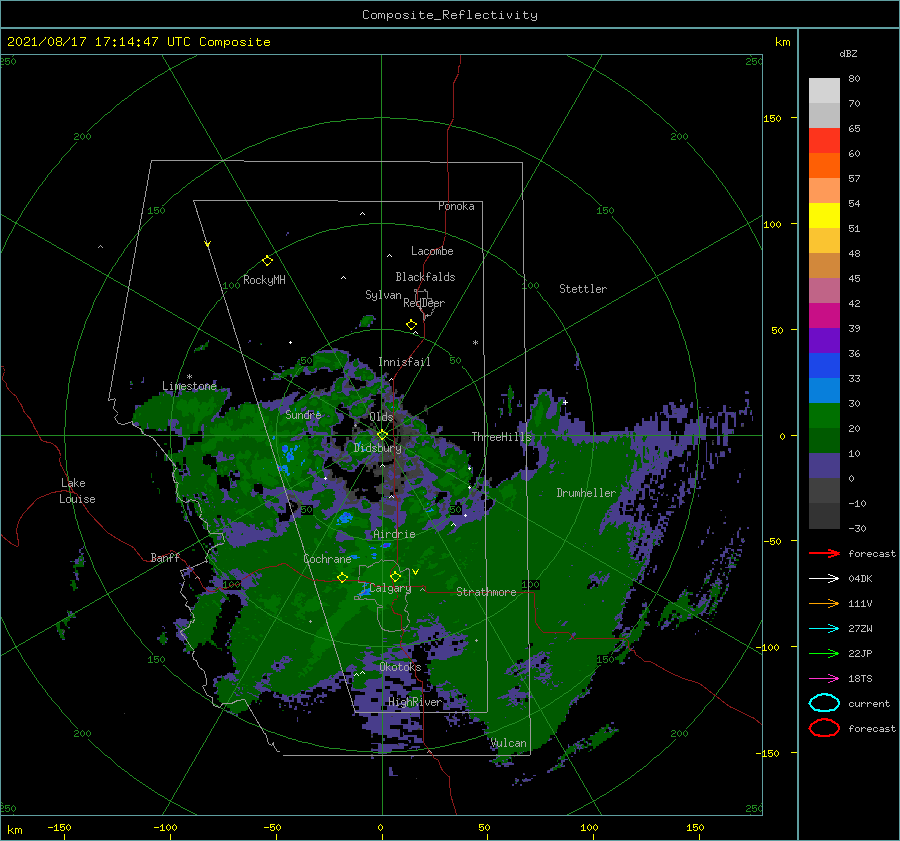This screenshot has width=900, height=841.
Task: Click the Sylvan label
Action: [x=383, y=295]
